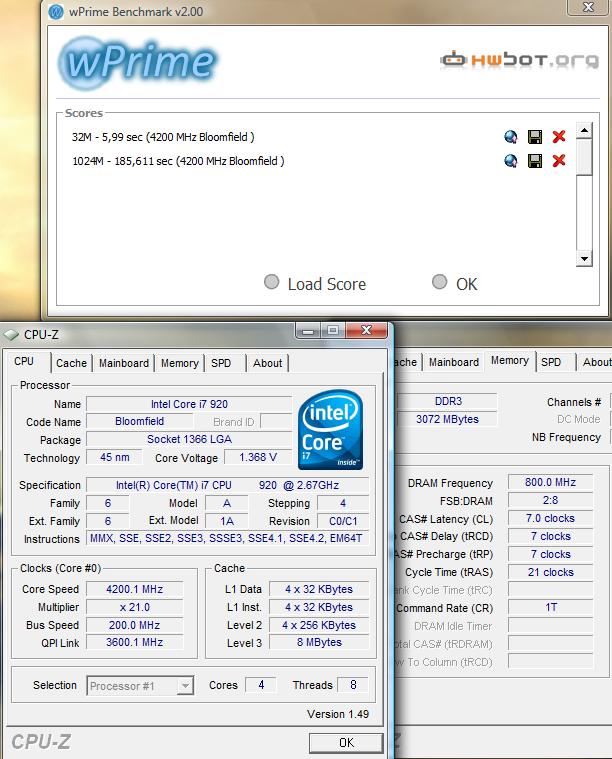Viewport: 612px width, 759px height.
Task: Click the 1024M - 185,611 sec score entry
Action: [x=178, y=161]
